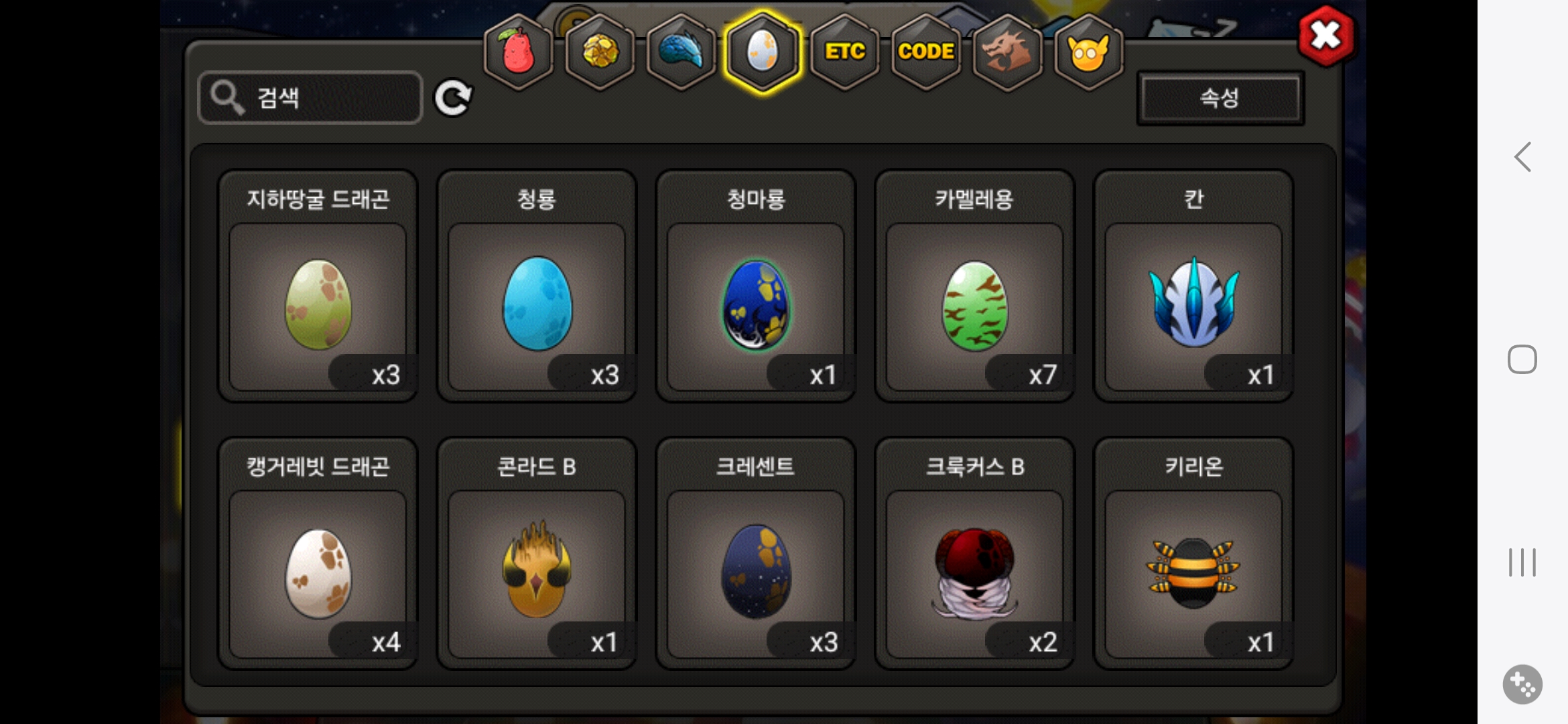Select the blue dragon scale tab
This screenshot has height=724, width=1568.
tap(681, 52)
